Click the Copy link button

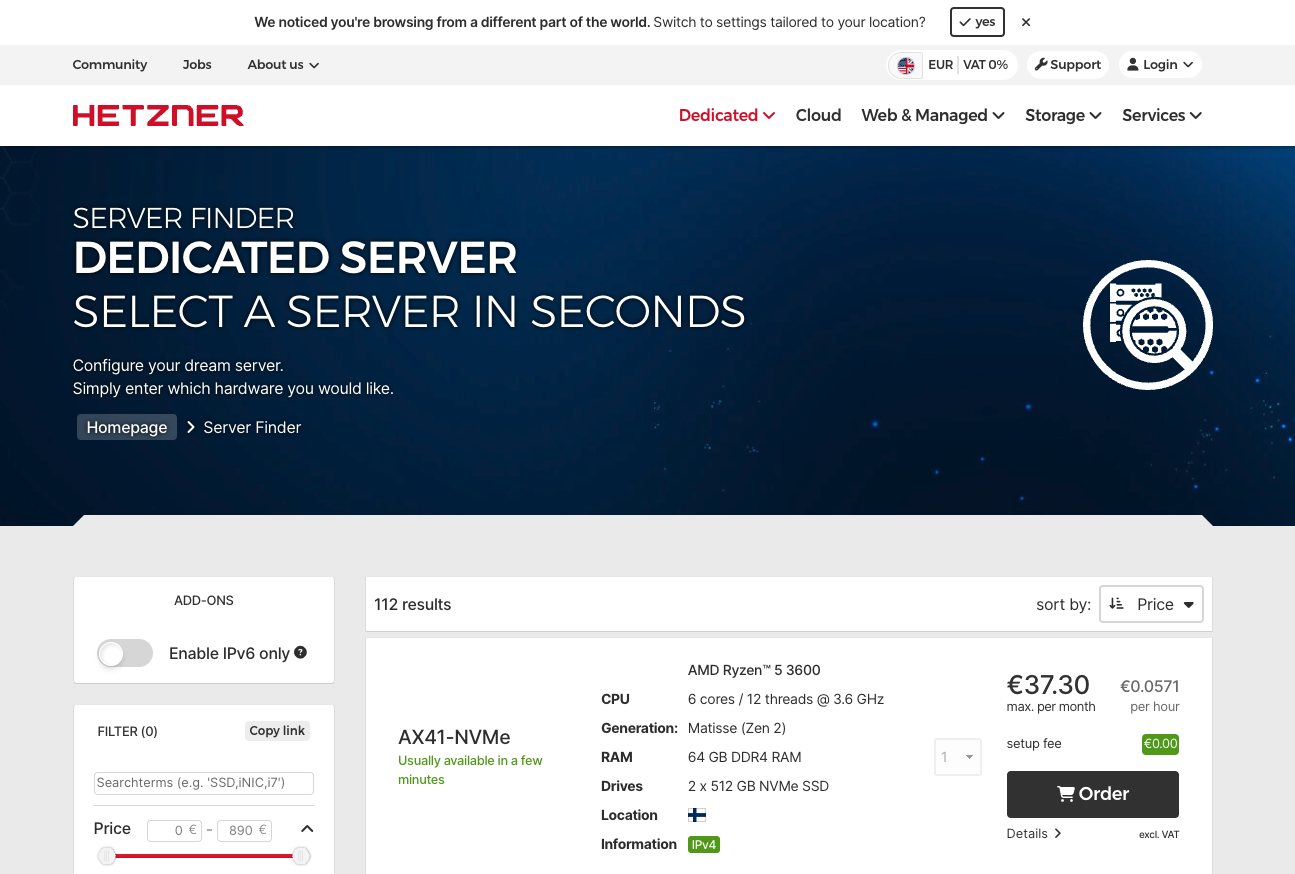click(277, 730)
